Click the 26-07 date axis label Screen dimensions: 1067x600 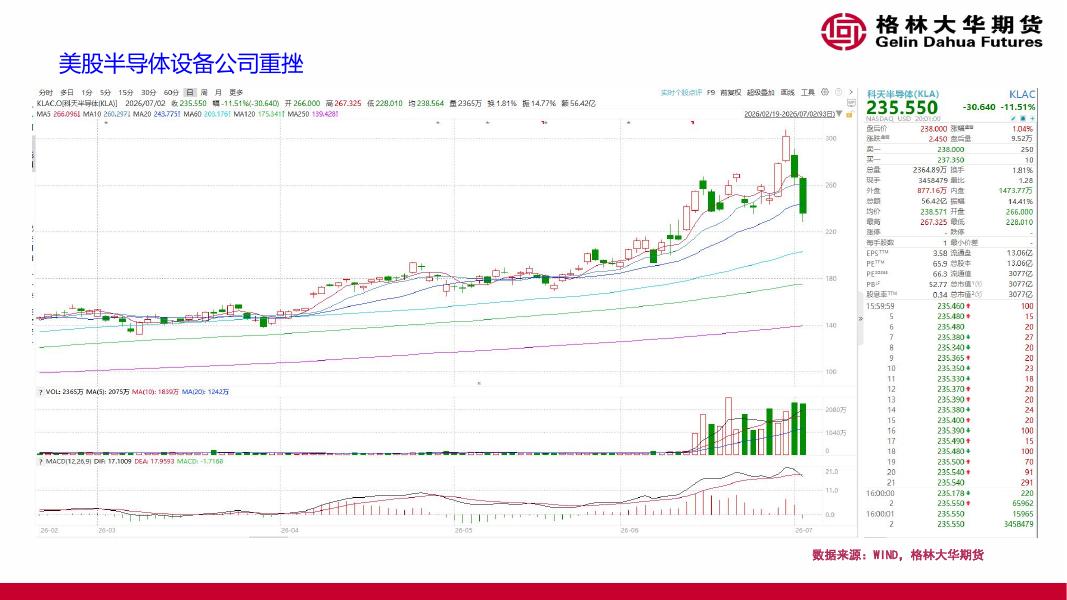point(804,531)
